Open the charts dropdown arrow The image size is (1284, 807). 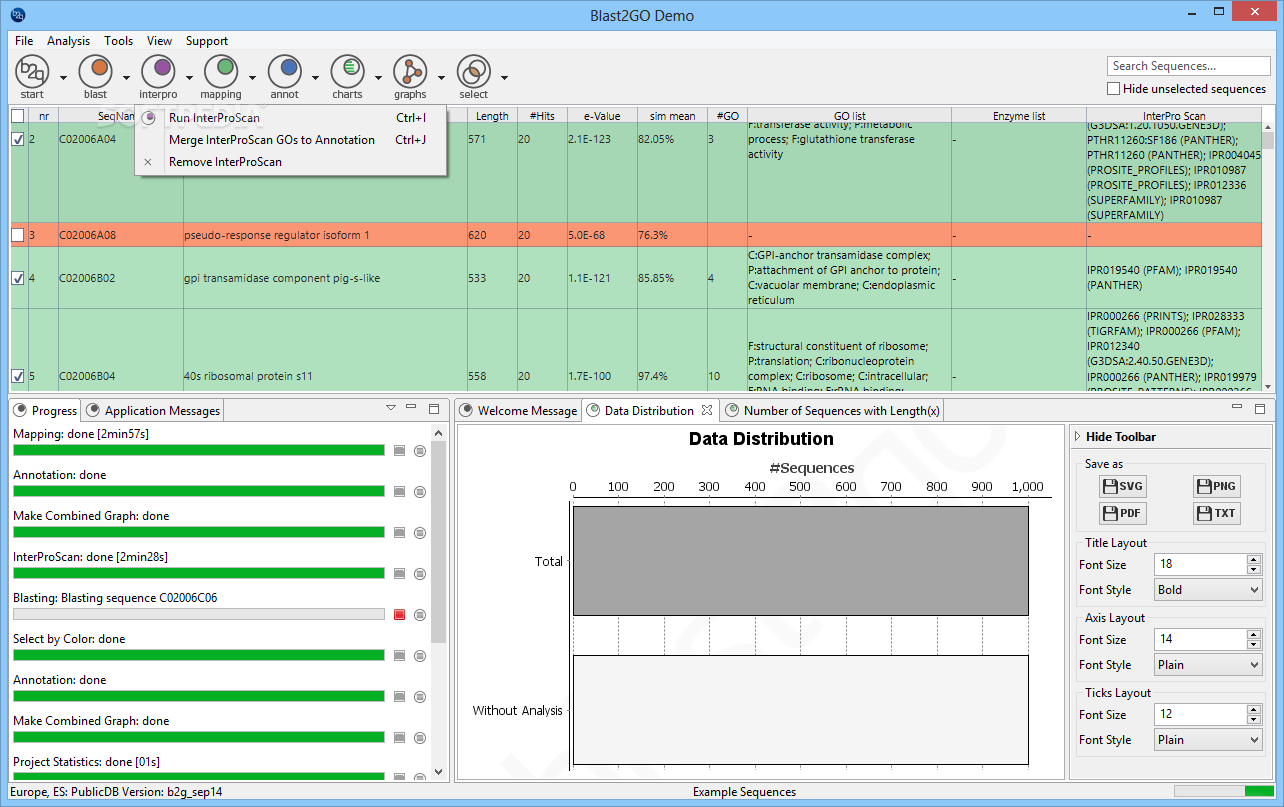pos(378,77)
